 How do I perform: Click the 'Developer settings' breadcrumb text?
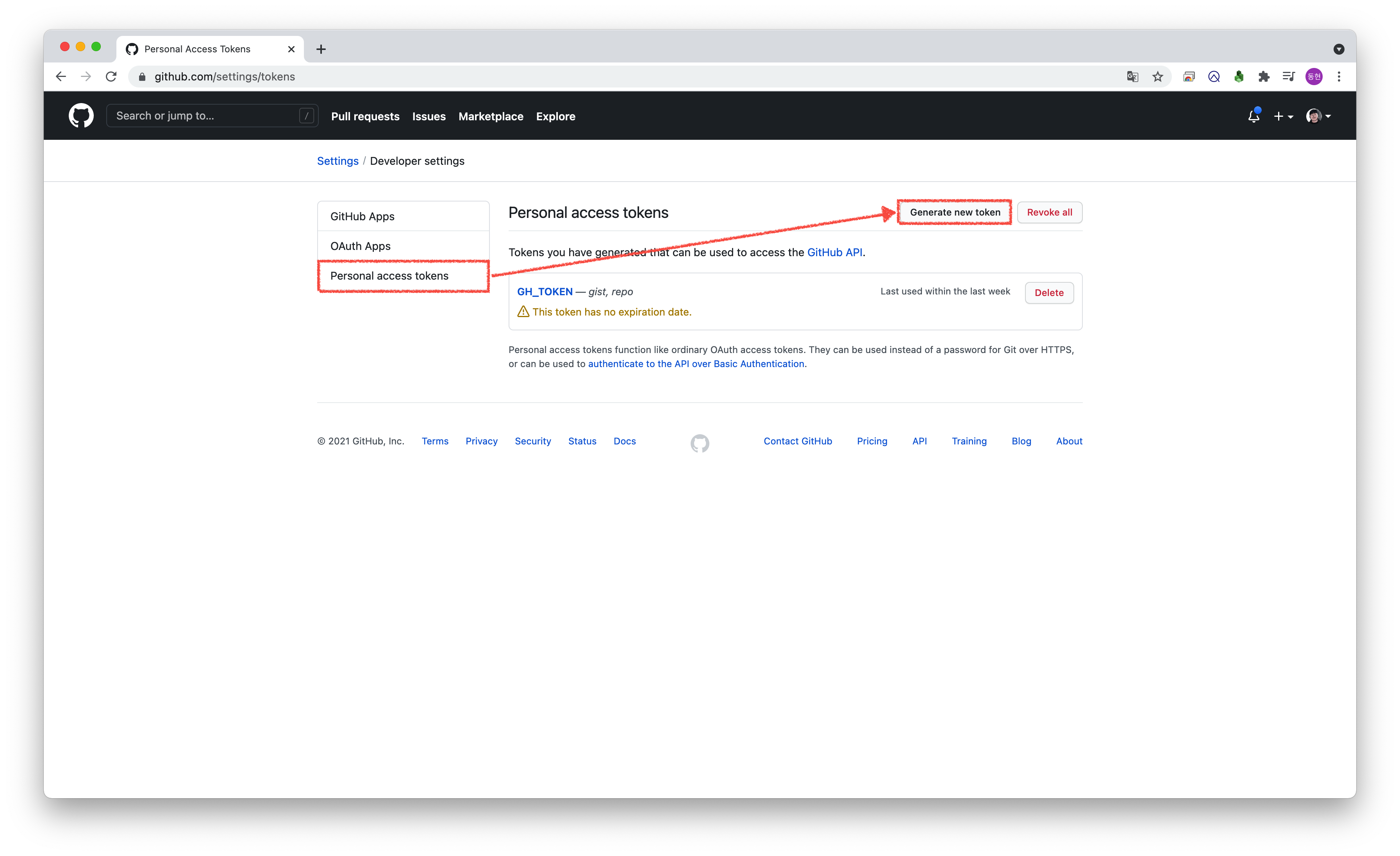coord(417,161)
